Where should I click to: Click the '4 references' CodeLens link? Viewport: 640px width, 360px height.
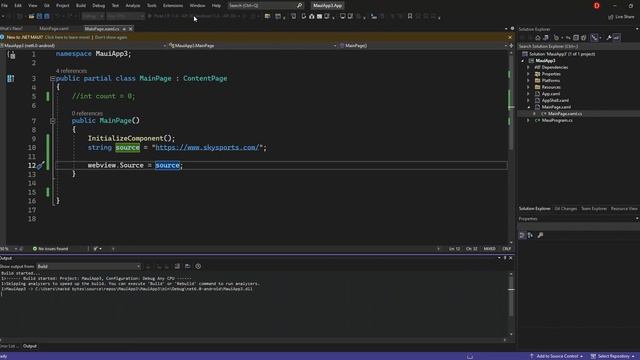(x=71, y=71)
